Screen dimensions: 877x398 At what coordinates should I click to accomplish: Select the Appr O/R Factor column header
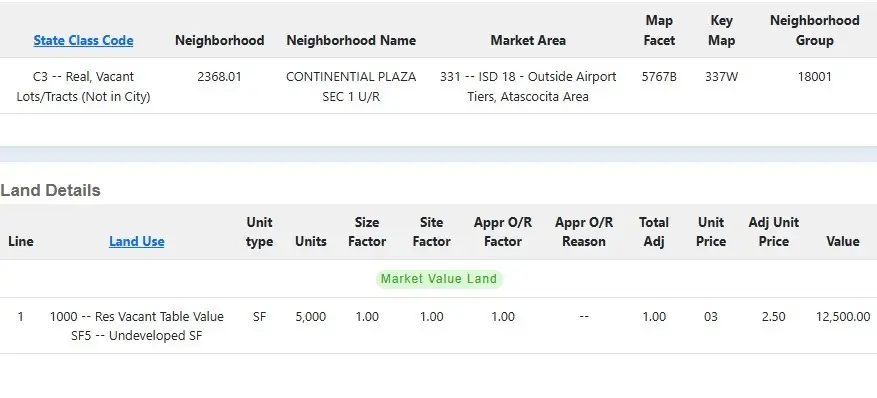tap(503, 231)
